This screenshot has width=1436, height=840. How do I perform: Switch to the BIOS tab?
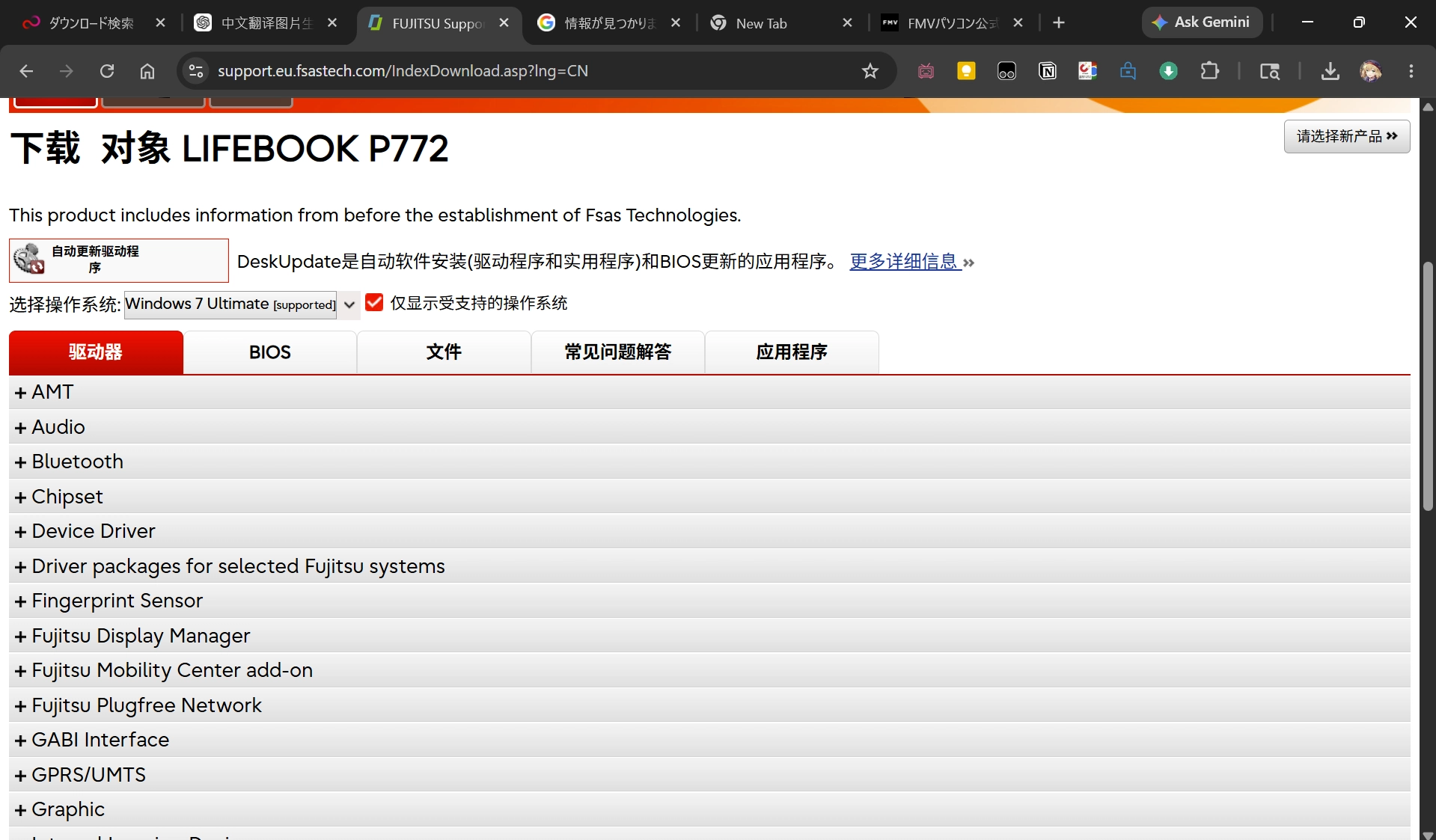[270, 352]
